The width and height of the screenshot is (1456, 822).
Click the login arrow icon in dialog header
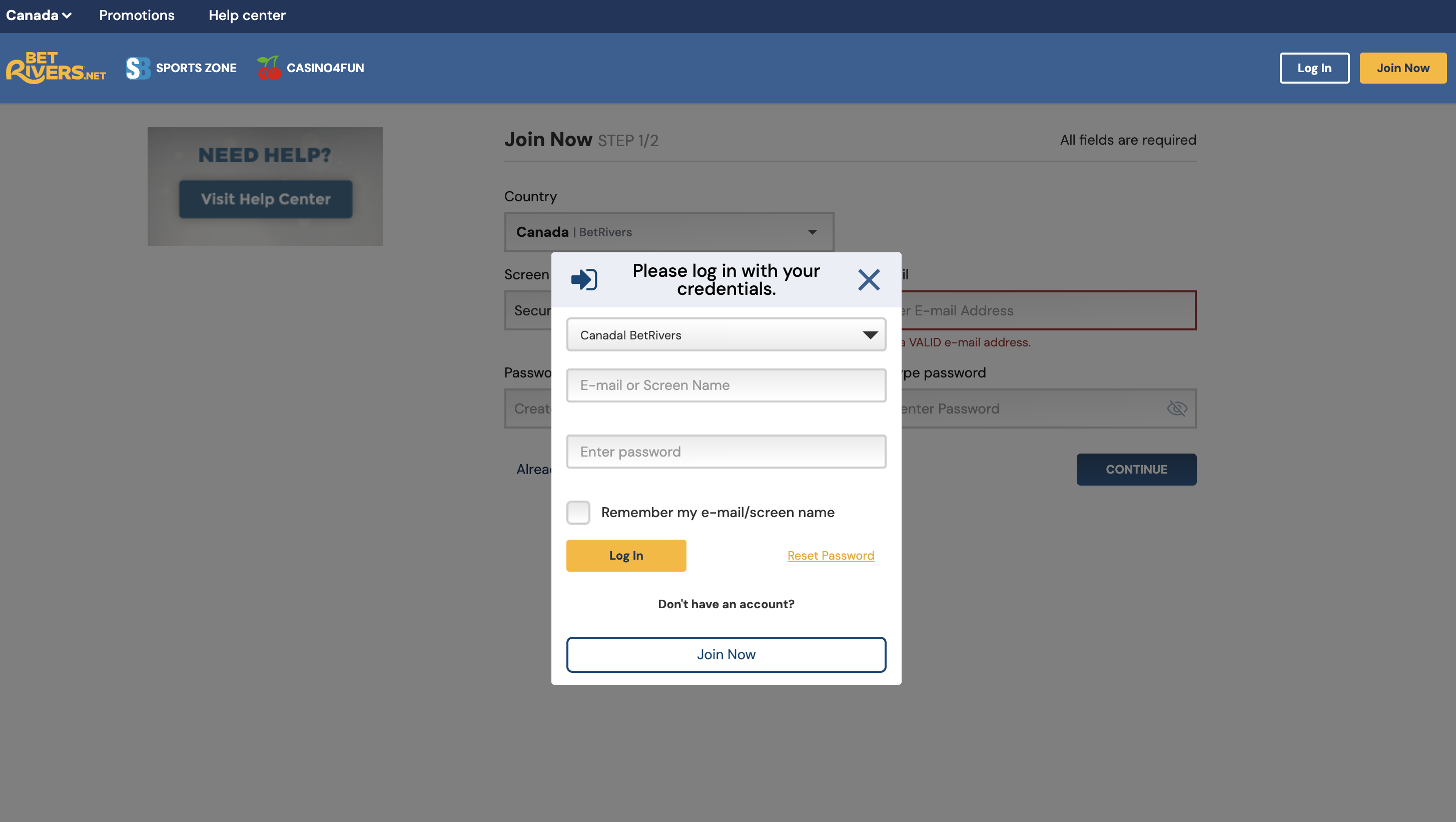point(584,279)
